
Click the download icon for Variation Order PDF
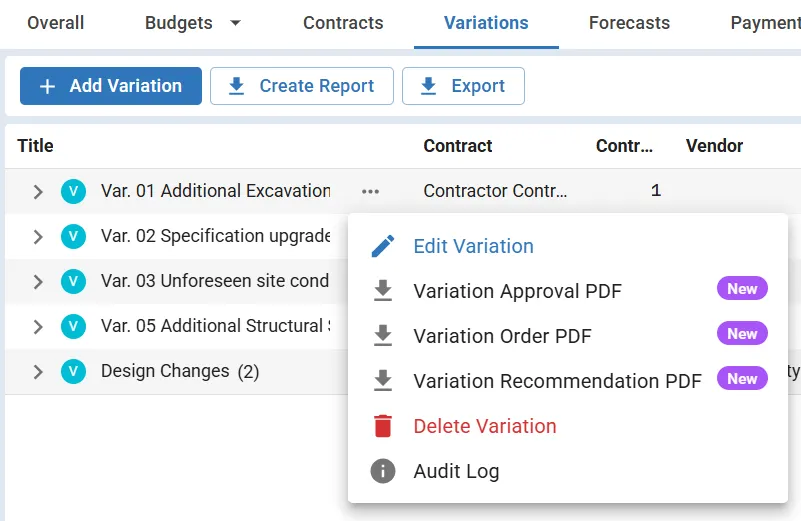pyautogui.click(x=383, y=336)
